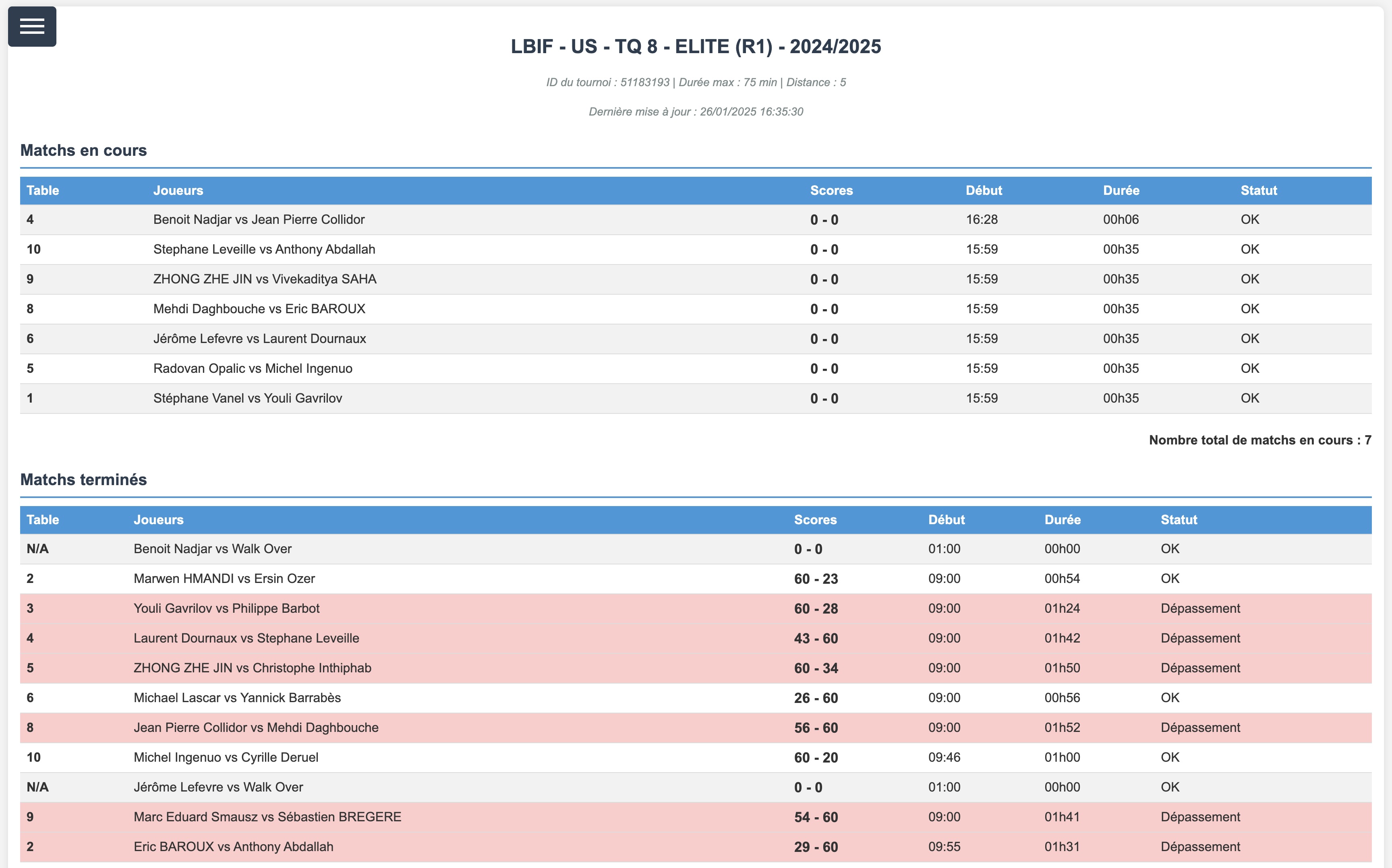Screen dimensions: 1392x868
Task: Click the Marwen HMANDI vs Ersin Ozer result
Action: (224, 579)
